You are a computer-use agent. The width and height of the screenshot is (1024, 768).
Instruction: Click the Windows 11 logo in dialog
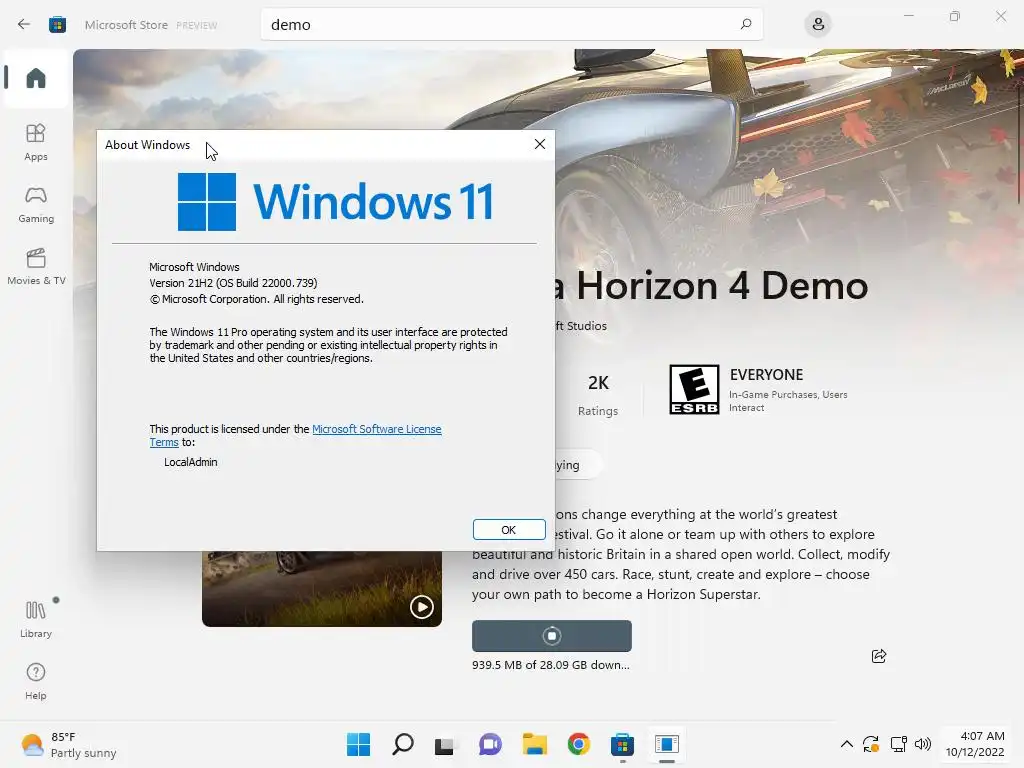tap(335, 202)
